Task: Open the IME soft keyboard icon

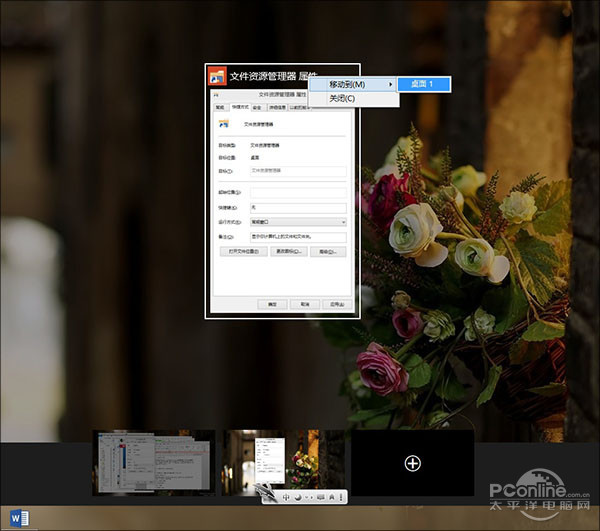Action: [x=320, y=497]
